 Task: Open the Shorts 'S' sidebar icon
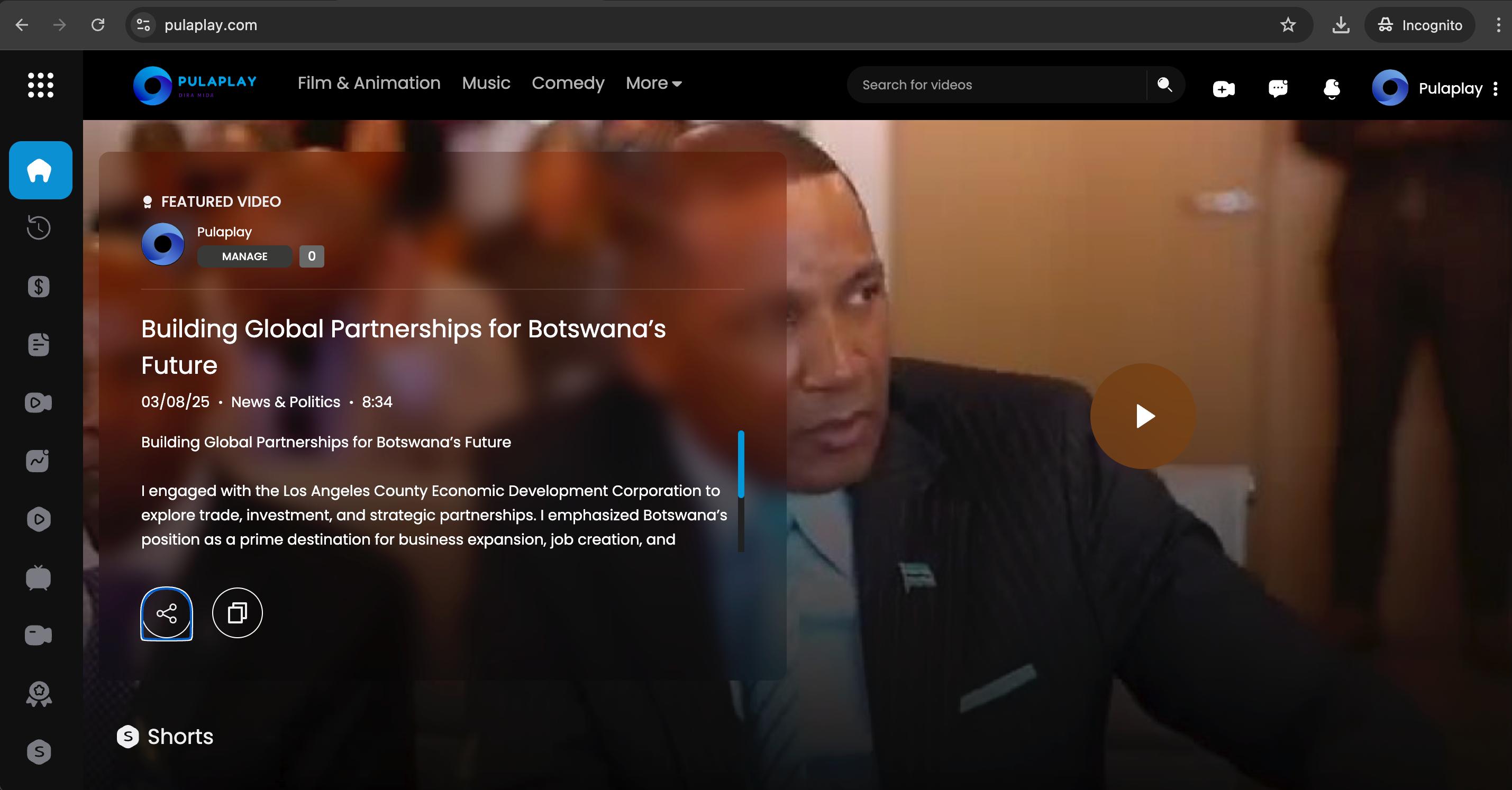coord(39,751)
